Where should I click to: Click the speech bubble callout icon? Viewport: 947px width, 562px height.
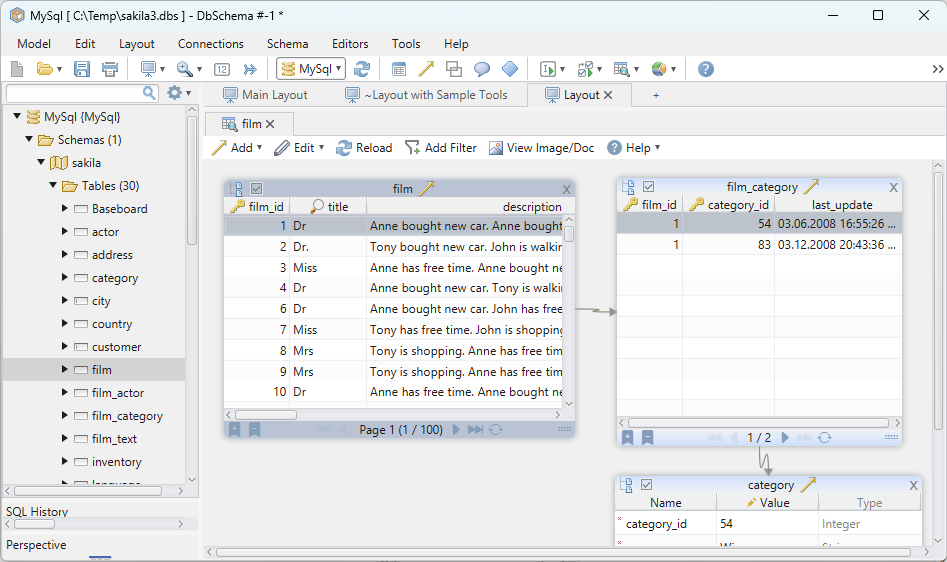pos(481,69)
